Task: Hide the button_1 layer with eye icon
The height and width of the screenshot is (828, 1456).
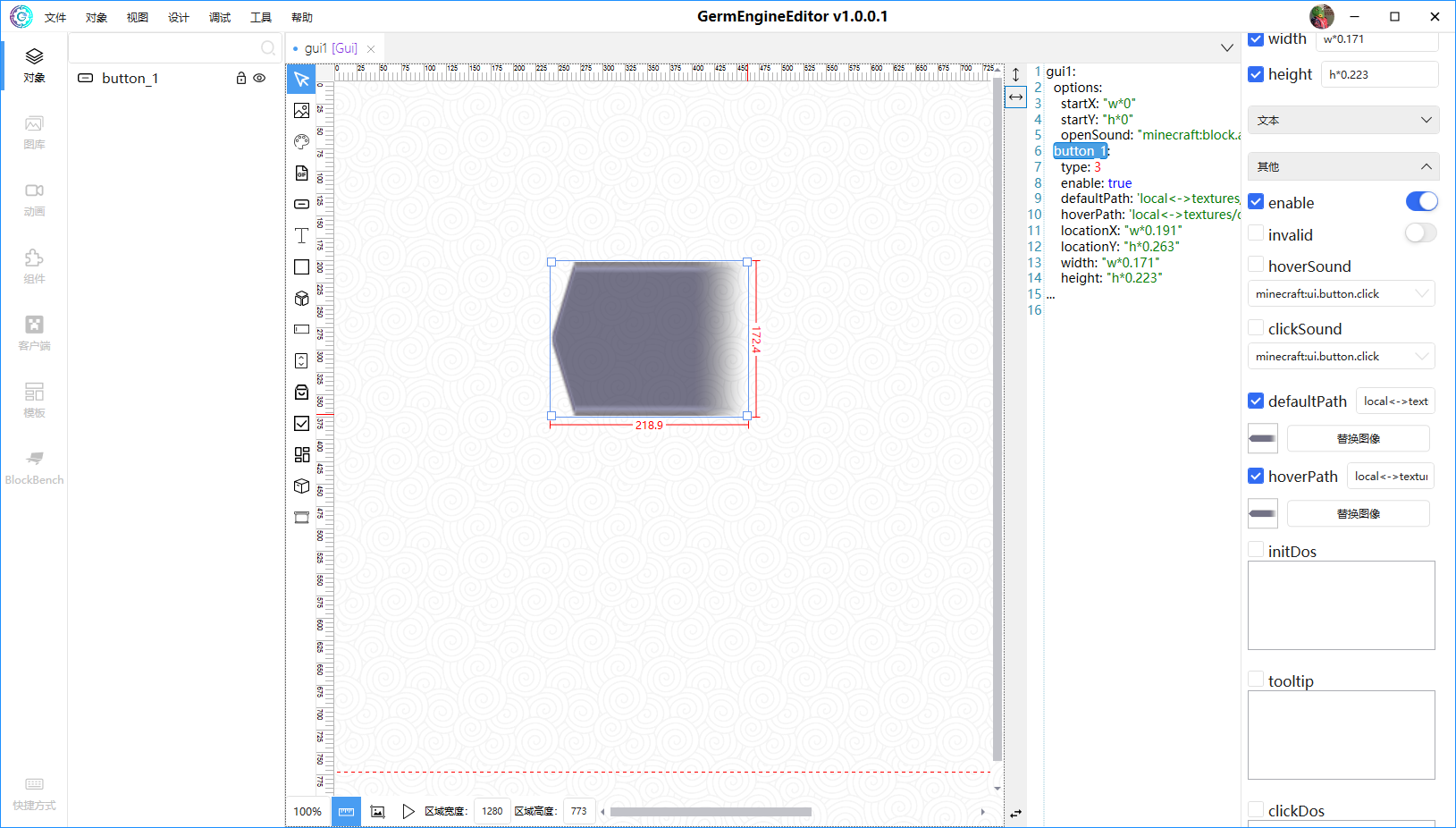Action: [x=259, y=79]
